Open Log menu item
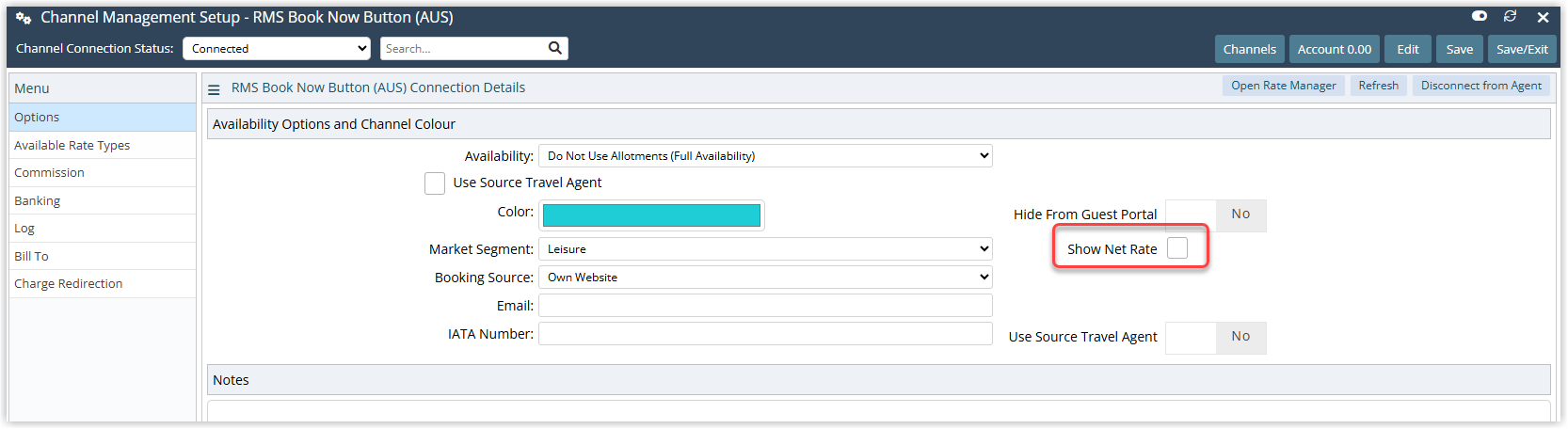The width and height of the screenshot is (1568, 429). click(103, 229)
